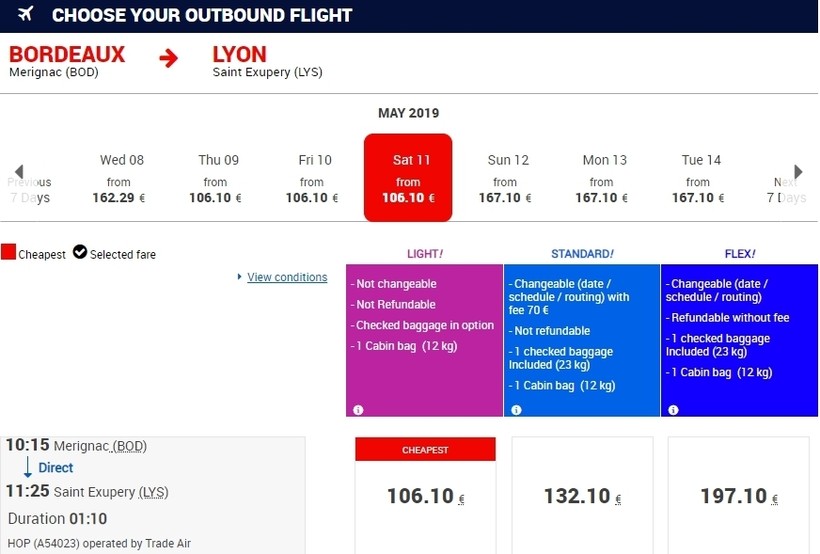Open the info icon on the FLEX fare
Image resolution: width=820 pixels, height=554 pixels.
(x=673, y=410)
